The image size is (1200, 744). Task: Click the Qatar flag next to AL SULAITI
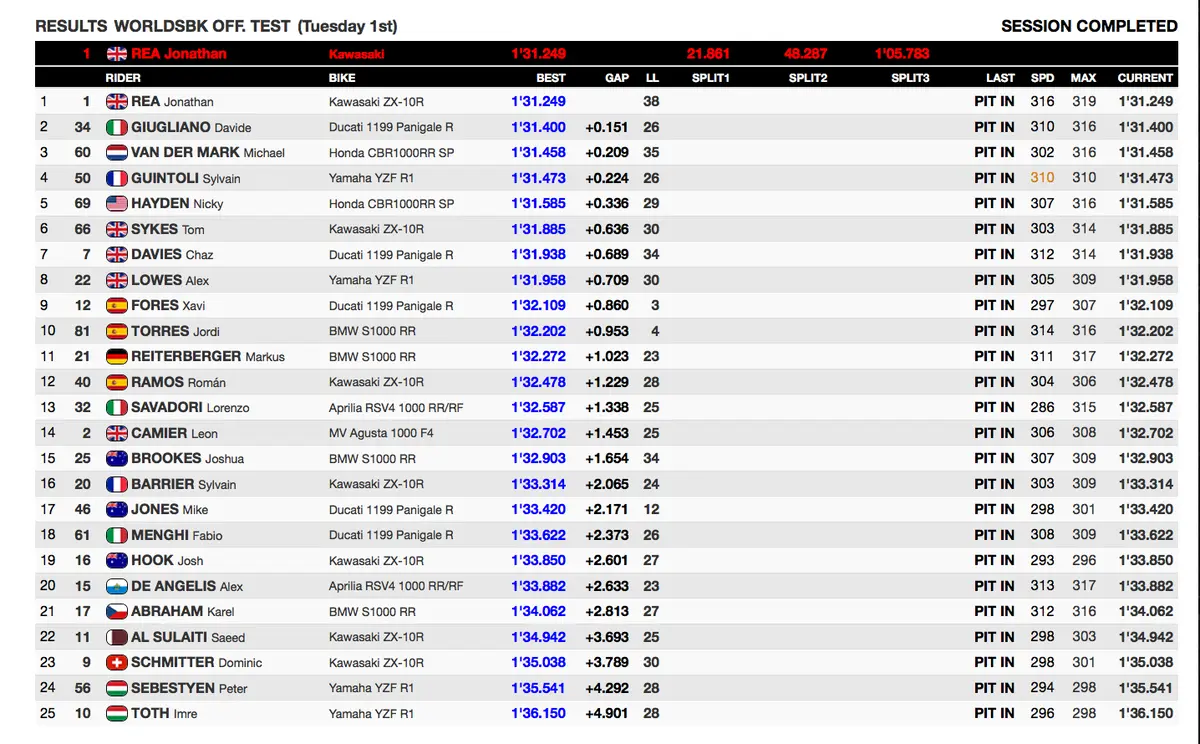pos(117,637)
